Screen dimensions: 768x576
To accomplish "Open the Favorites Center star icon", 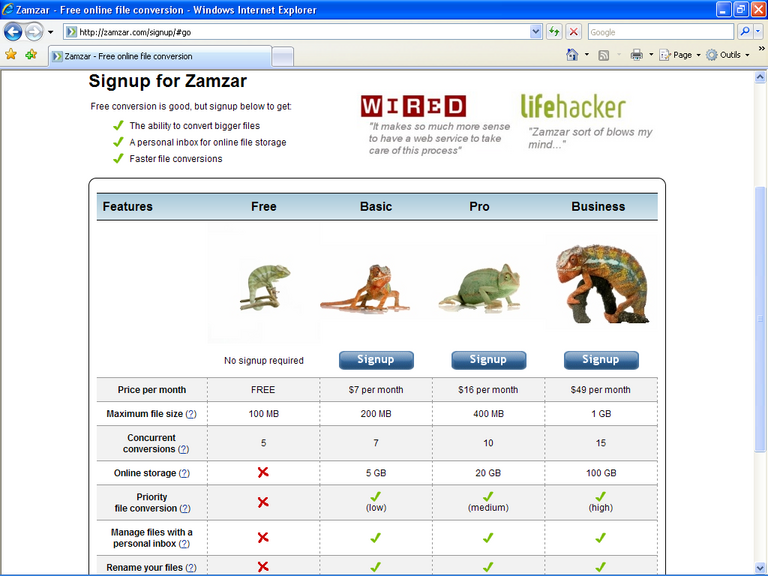I will coord(11,54).
